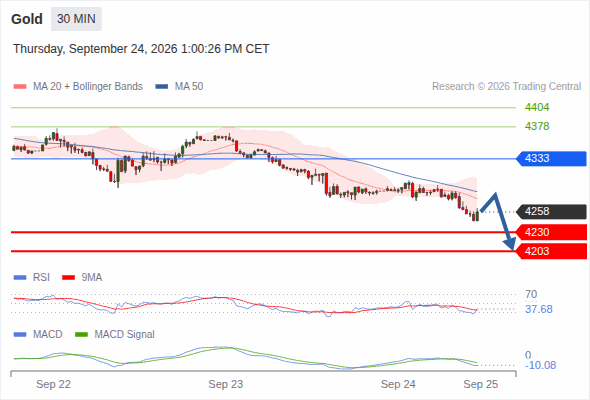Click the MA 50 legend swatch

pos(162,87)
